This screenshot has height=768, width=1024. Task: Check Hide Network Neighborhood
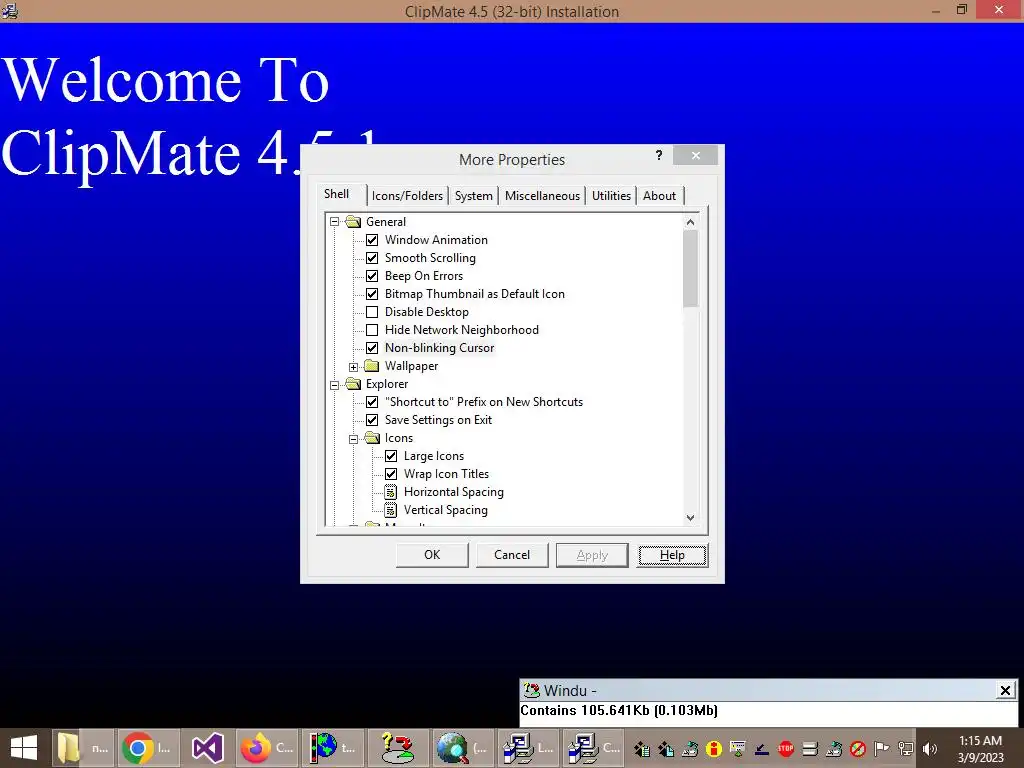[372, 330]
